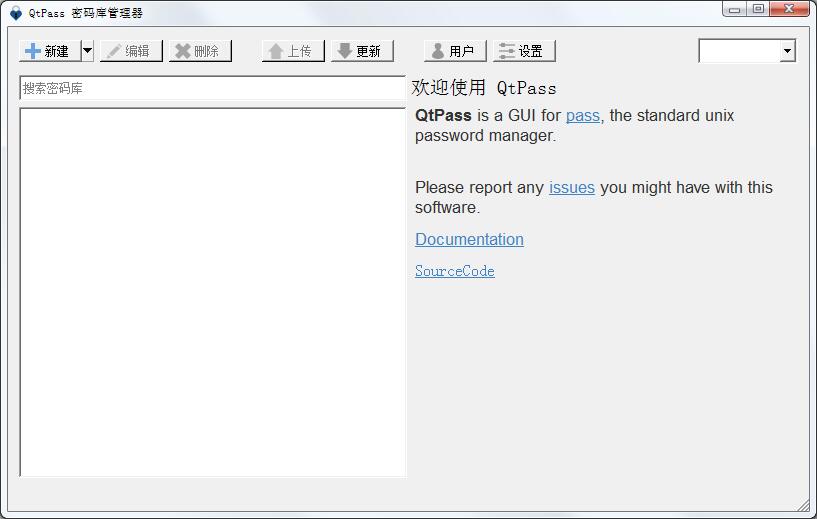Click the 新建 (New) button

50,51
